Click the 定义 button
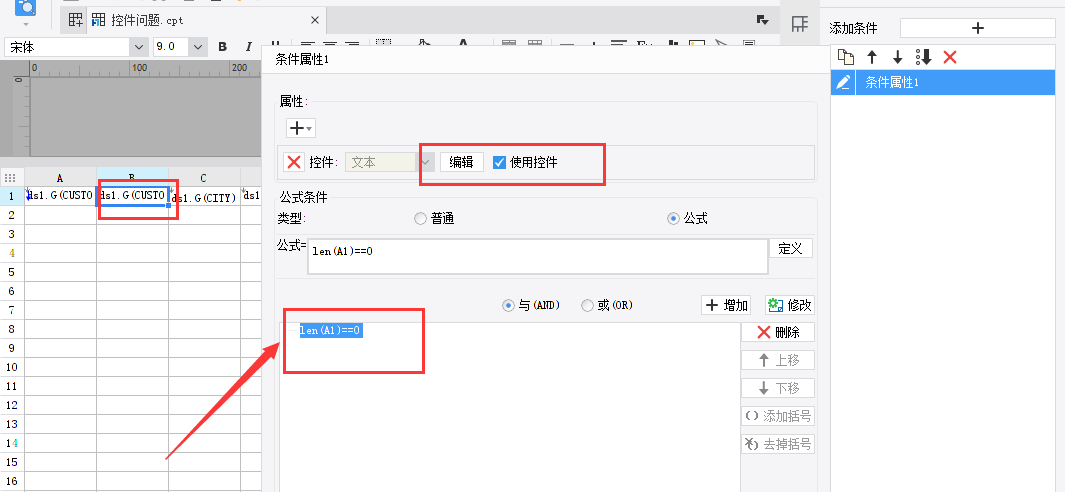The image size is (1065, 492). click(791, 249)
